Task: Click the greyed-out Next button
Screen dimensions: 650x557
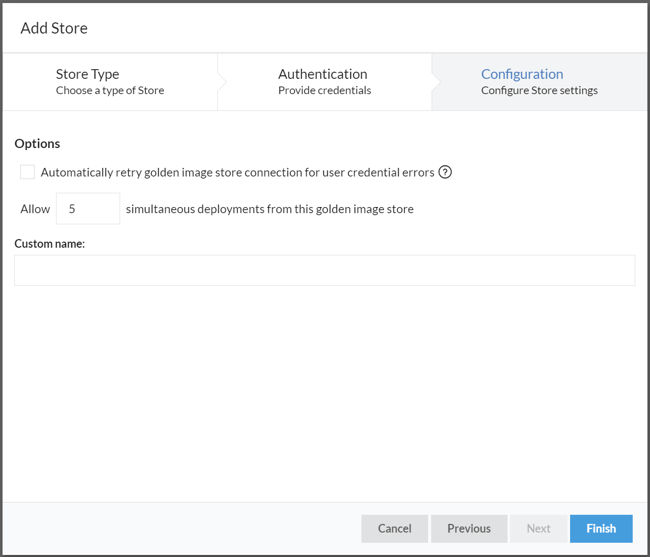Action: click(538, 528)
